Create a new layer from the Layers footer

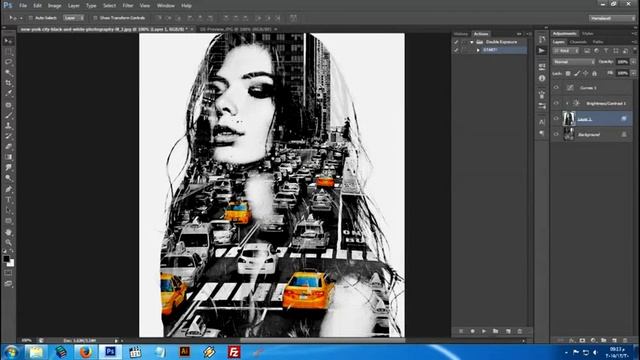[x=615, y=340]
